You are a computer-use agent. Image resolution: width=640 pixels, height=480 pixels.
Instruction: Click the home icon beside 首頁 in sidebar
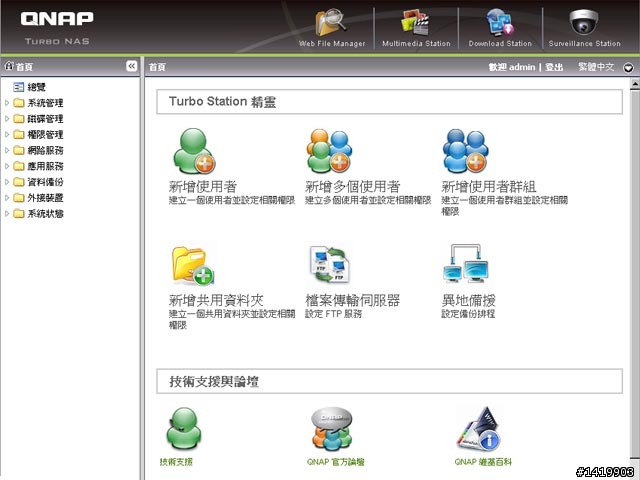click(x=9, y=66)
